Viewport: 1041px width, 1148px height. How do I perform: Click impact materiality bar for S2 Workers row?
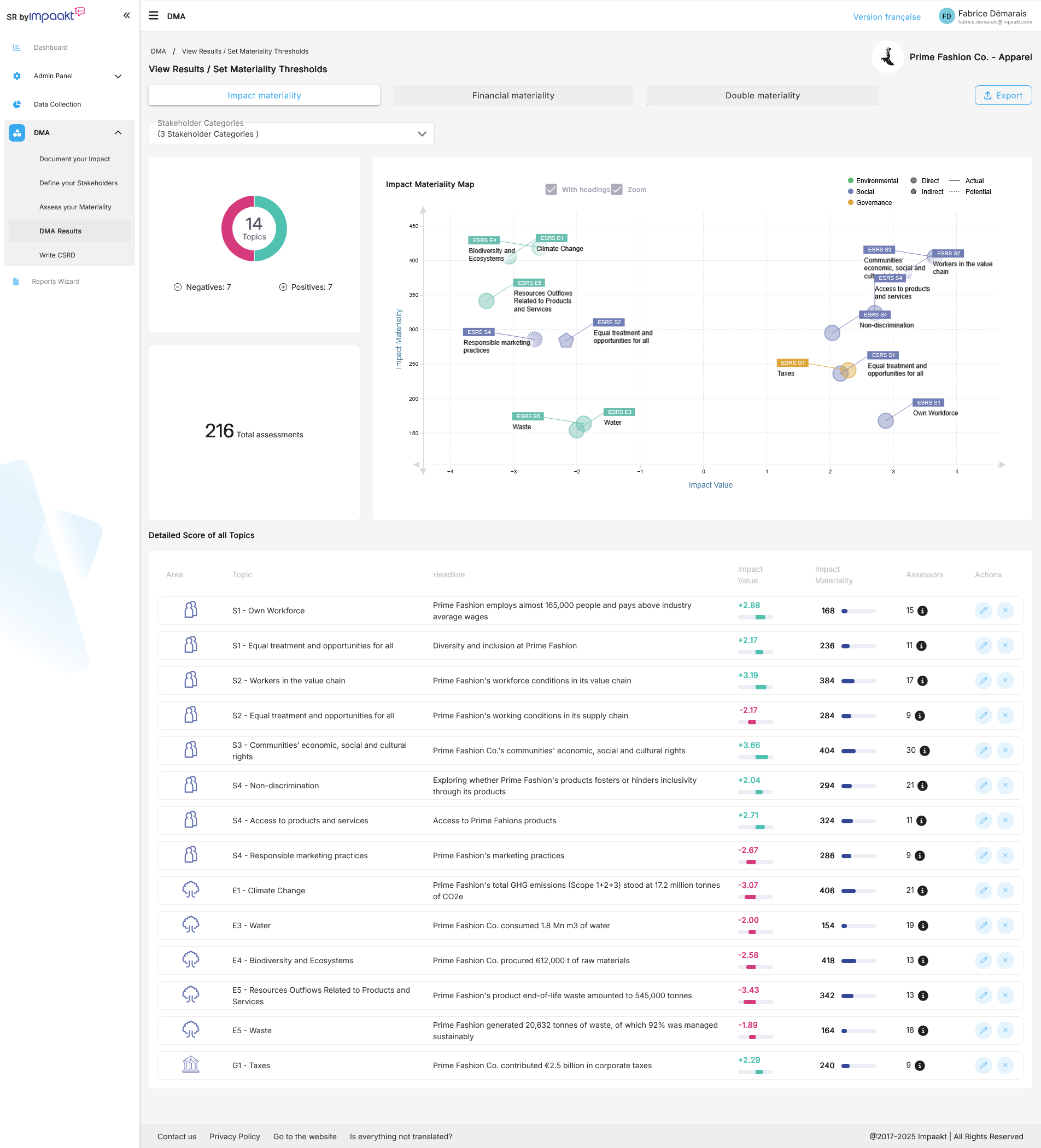coord(858,681)
